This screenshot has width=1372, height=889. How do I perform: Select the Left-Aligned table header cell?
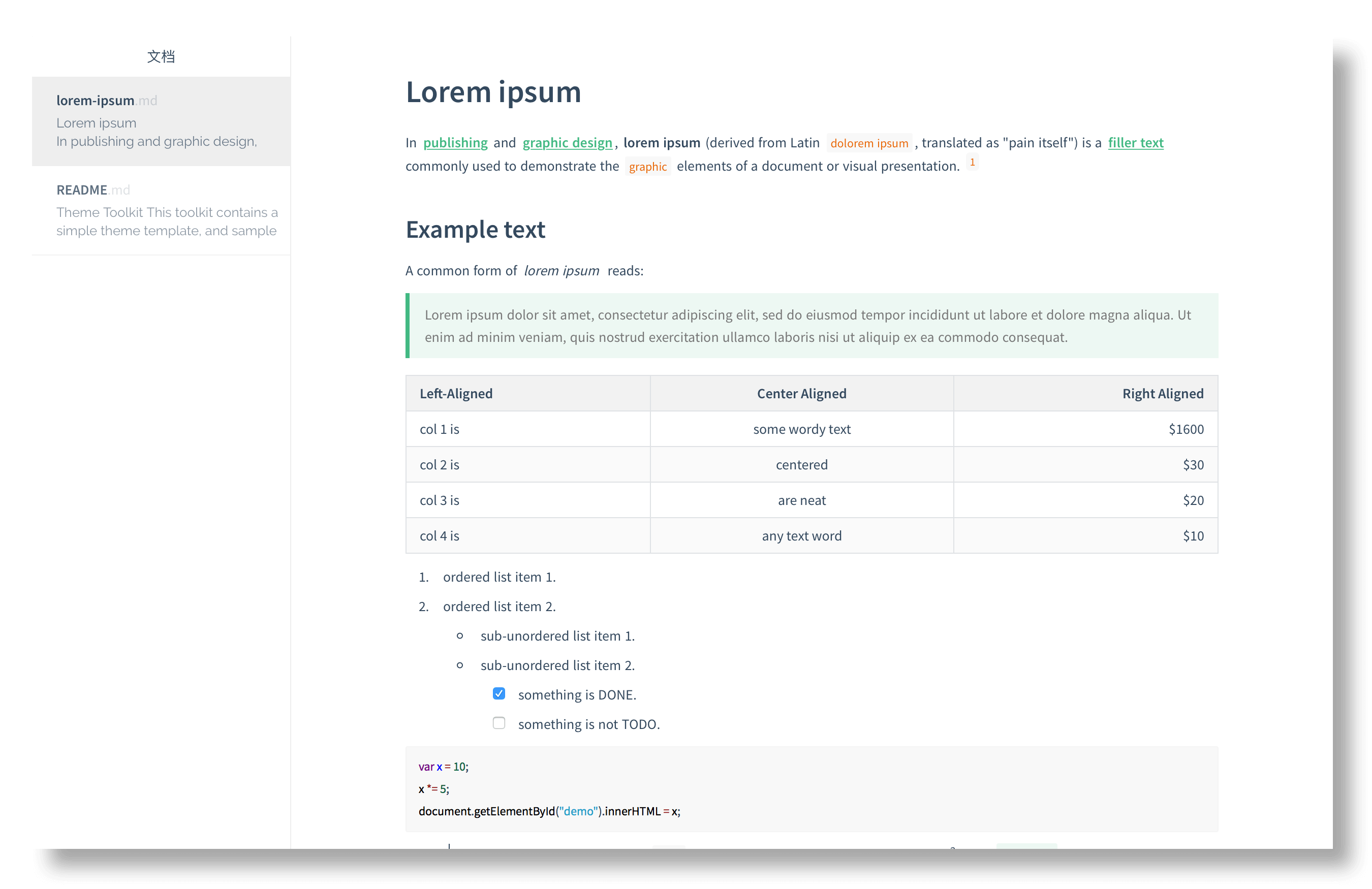(456, 394)
